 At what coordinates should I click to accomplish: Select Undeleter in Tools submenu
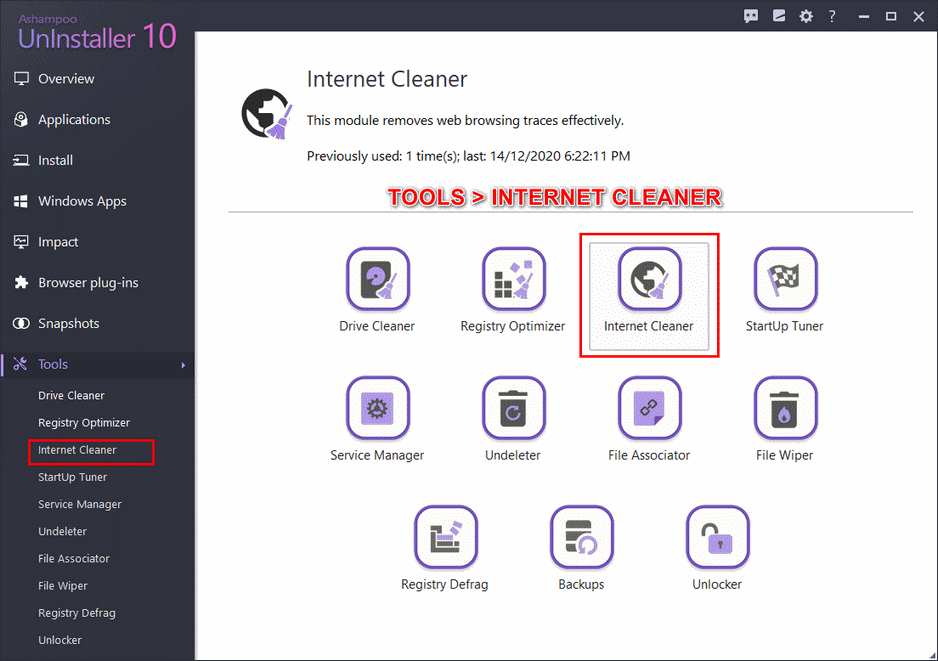point(62,531)
